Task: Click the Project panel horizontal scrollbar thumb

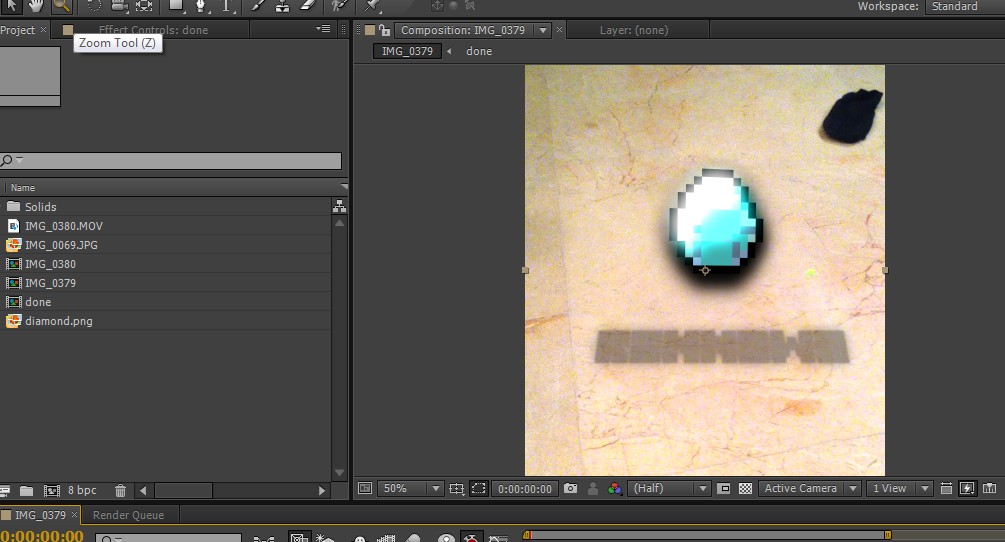Action: point(183,491)
